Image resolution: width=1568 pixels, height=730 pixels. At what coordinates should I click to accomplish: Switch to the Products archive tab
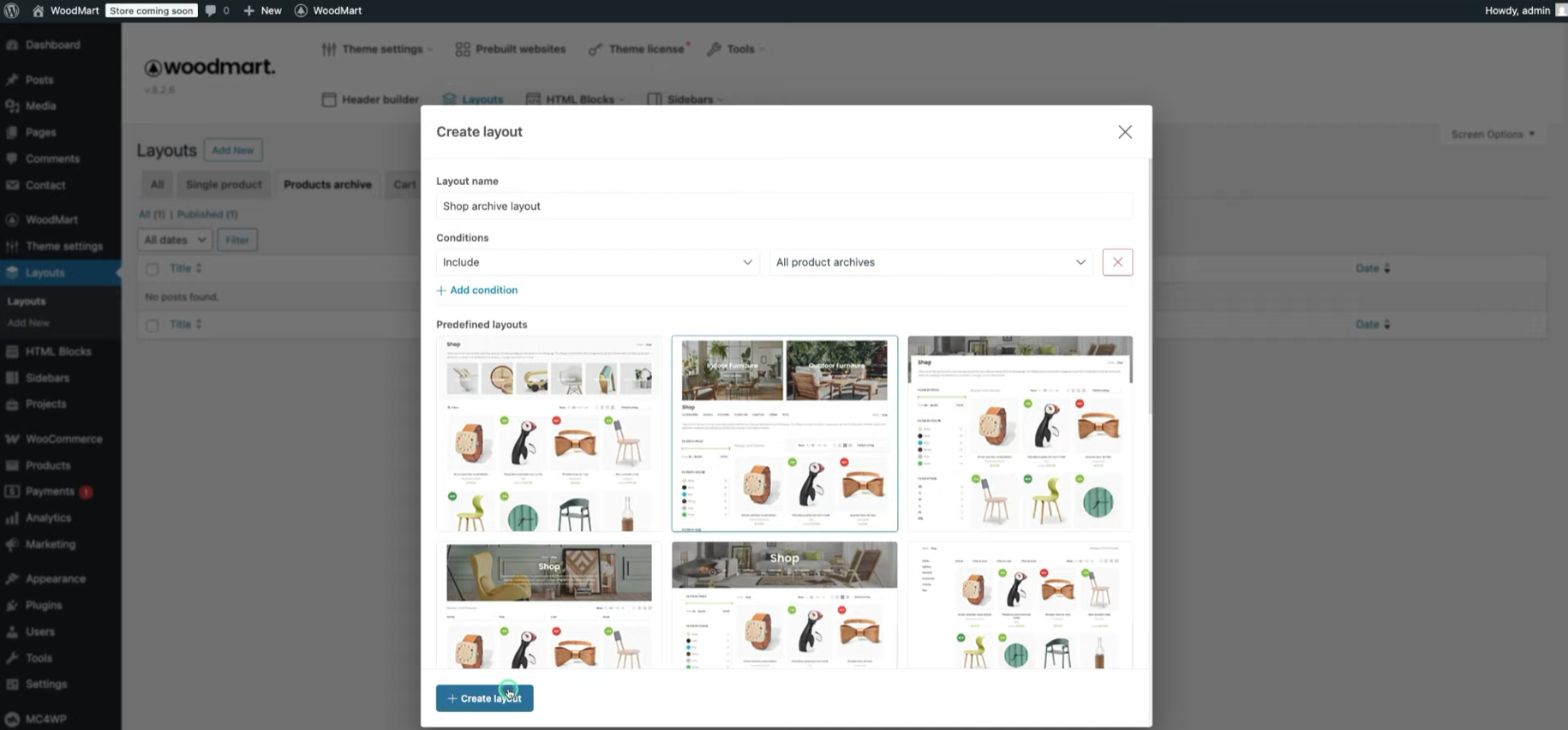pyautogui.click(x=327, y=184)
